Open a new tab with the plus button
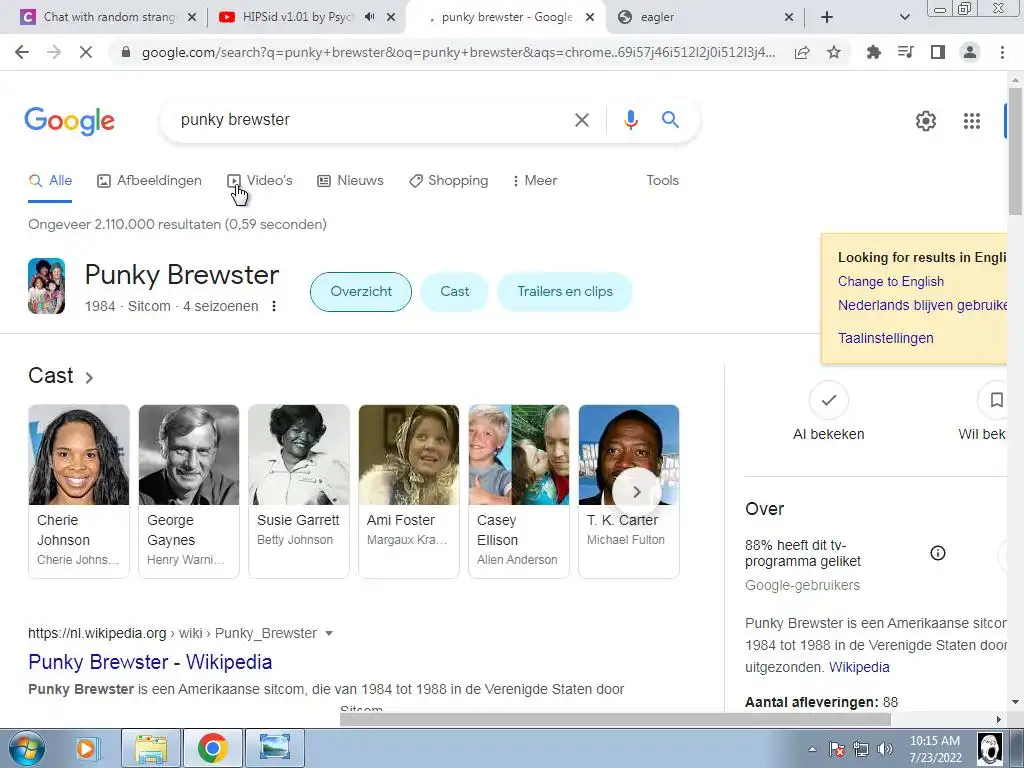Viewport: 1024px width, 768px height. 827,17
